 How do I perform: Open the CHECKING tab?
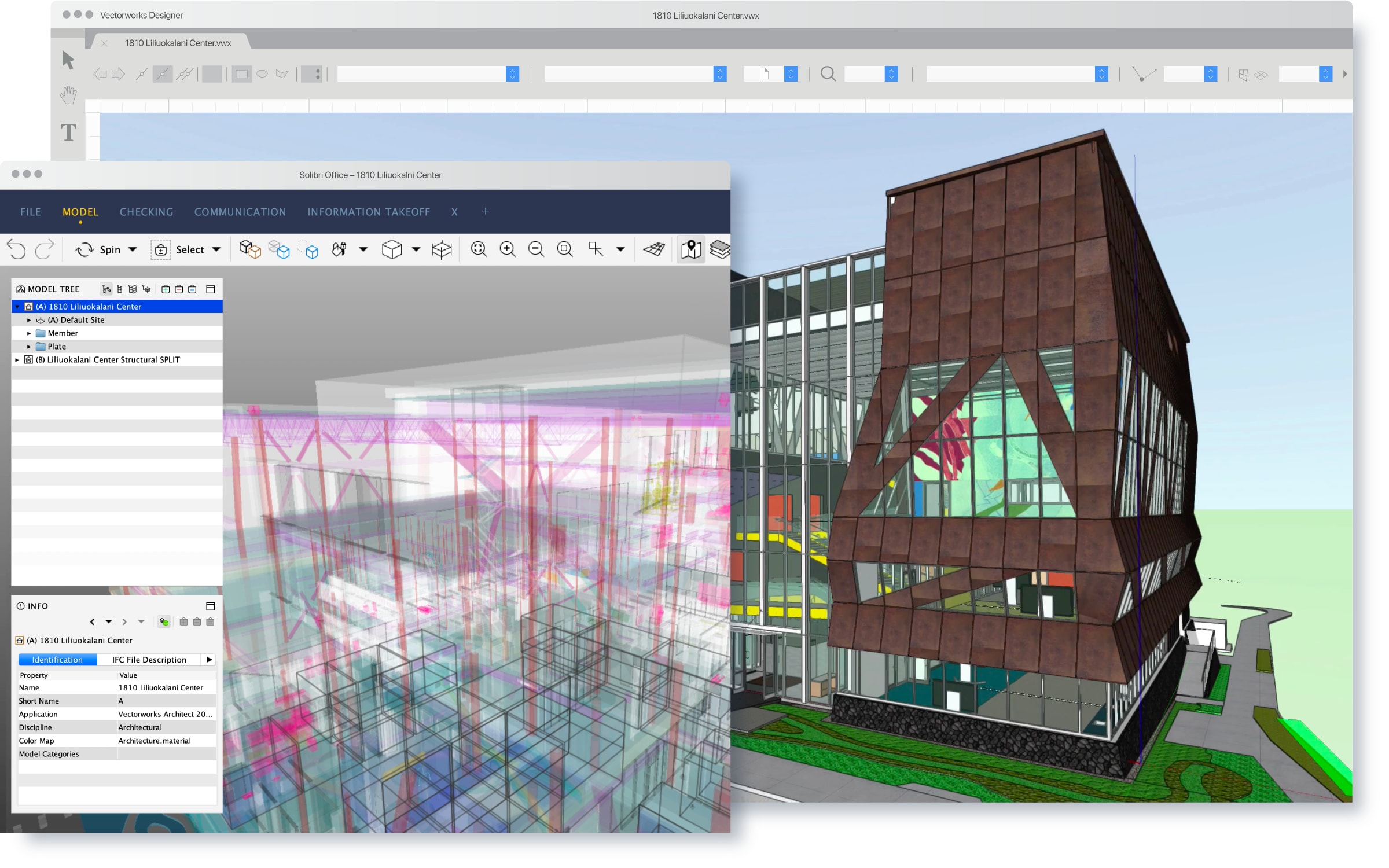coord(146,212)
